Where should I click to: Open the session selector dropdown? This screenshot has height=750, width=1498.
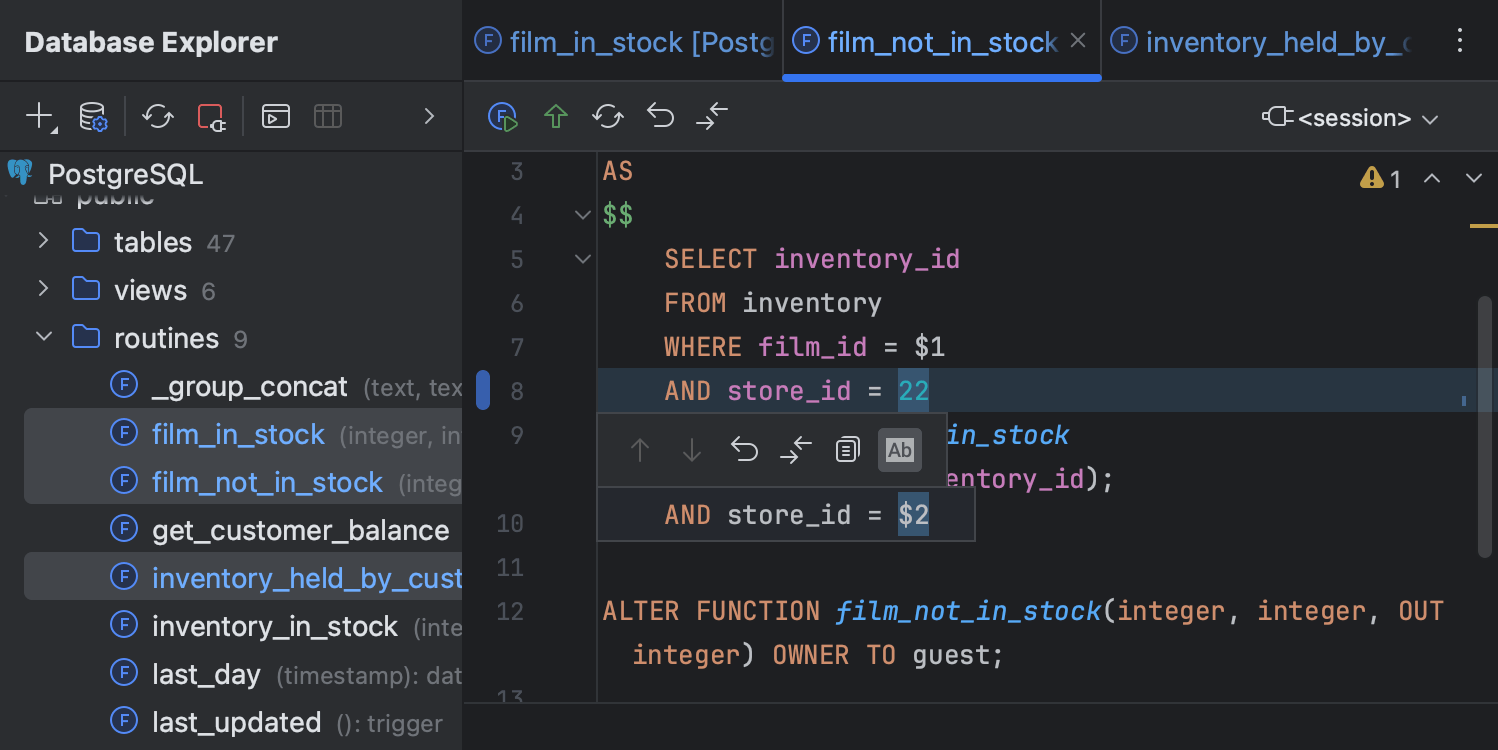(x=1349, y=116)
